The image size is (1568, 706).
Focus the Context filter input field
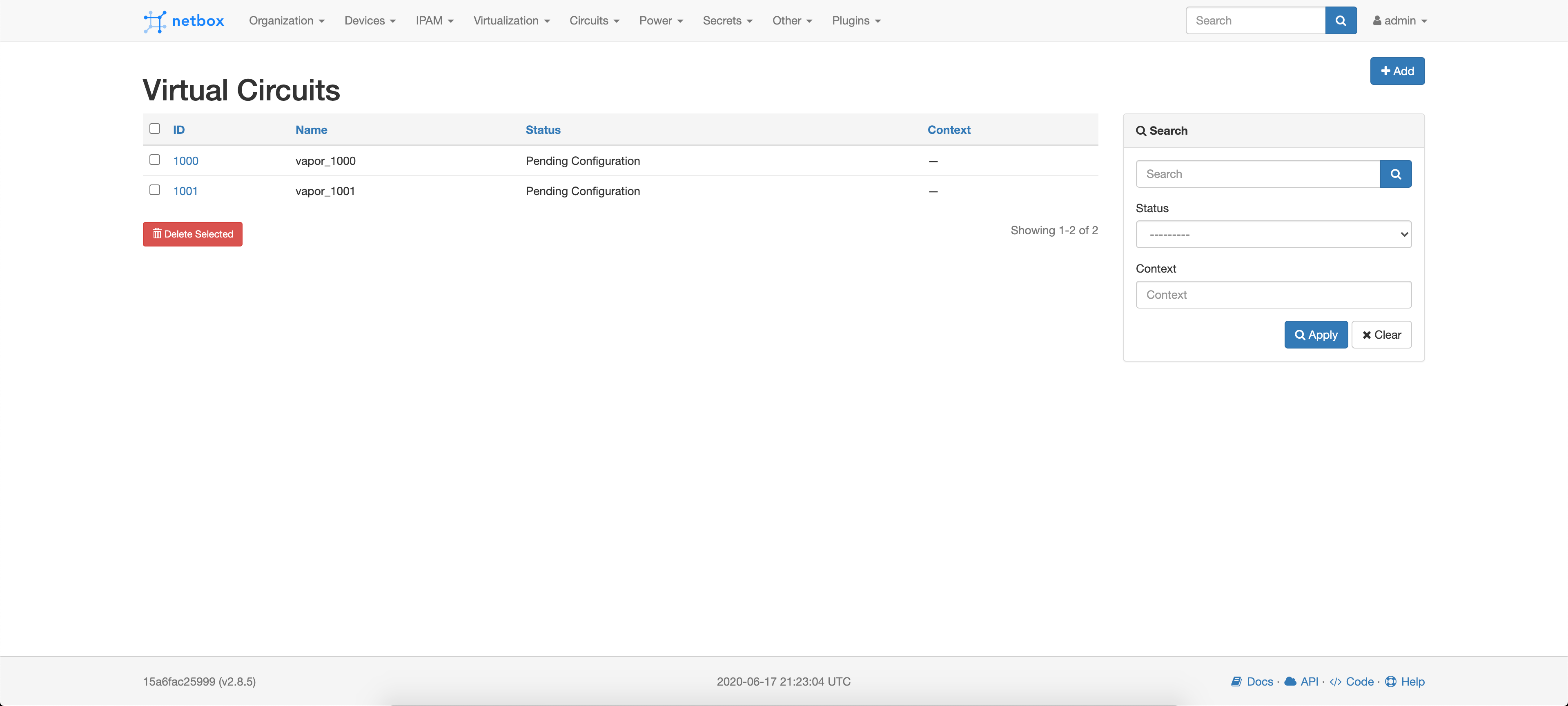(1273, 295)
